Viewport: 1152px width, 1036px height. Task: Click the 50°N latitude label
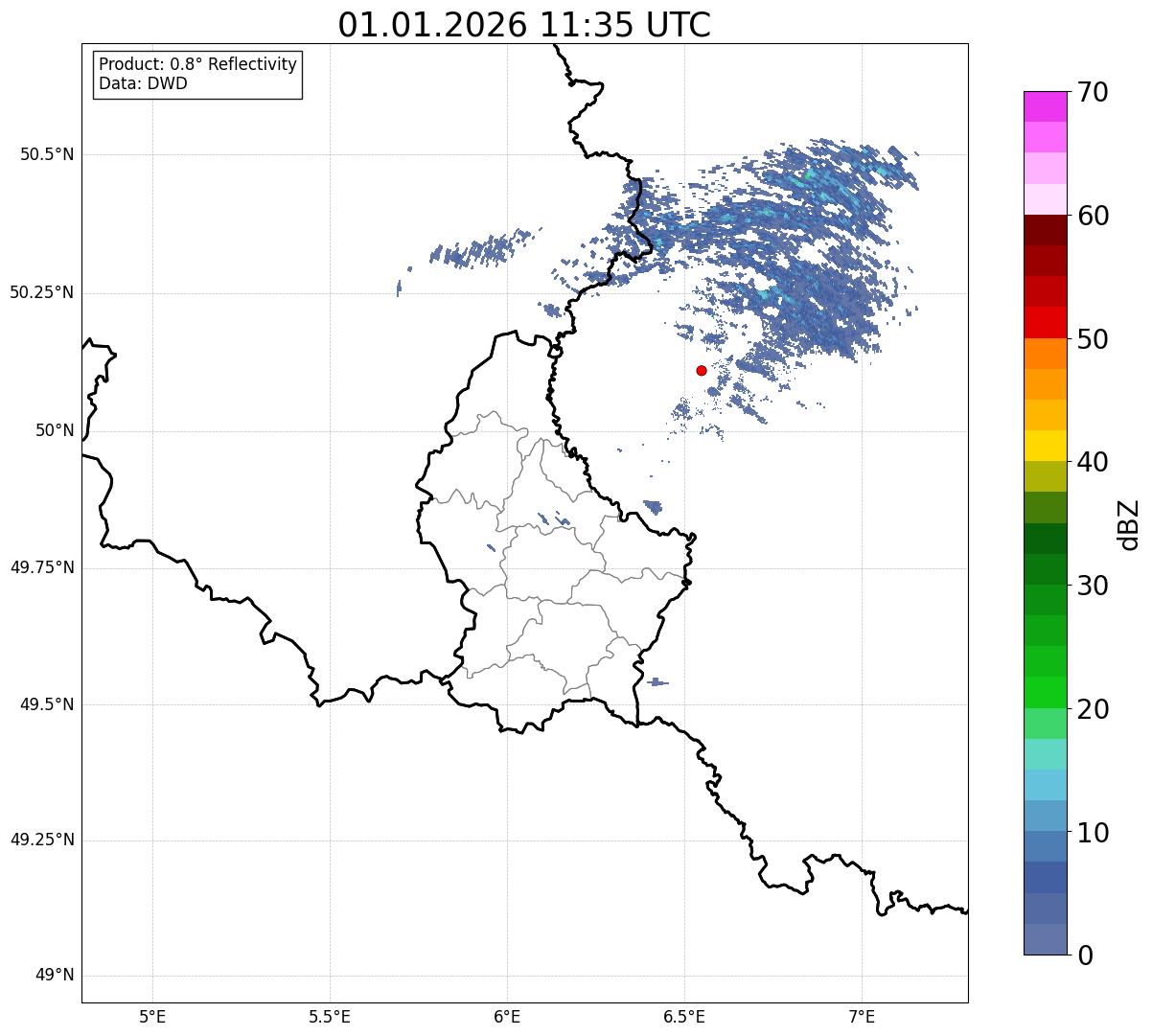(55, 430)
